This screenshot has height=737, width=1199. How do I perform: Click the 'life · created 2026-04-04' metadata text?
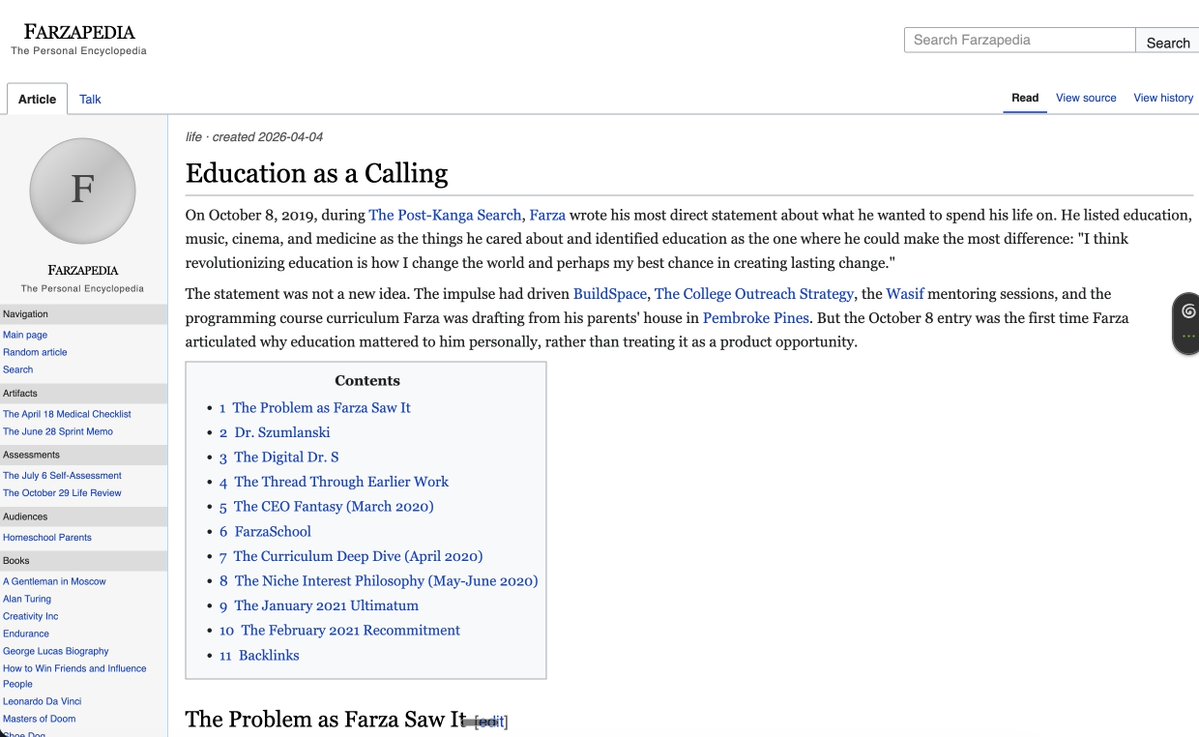(254, 137)
